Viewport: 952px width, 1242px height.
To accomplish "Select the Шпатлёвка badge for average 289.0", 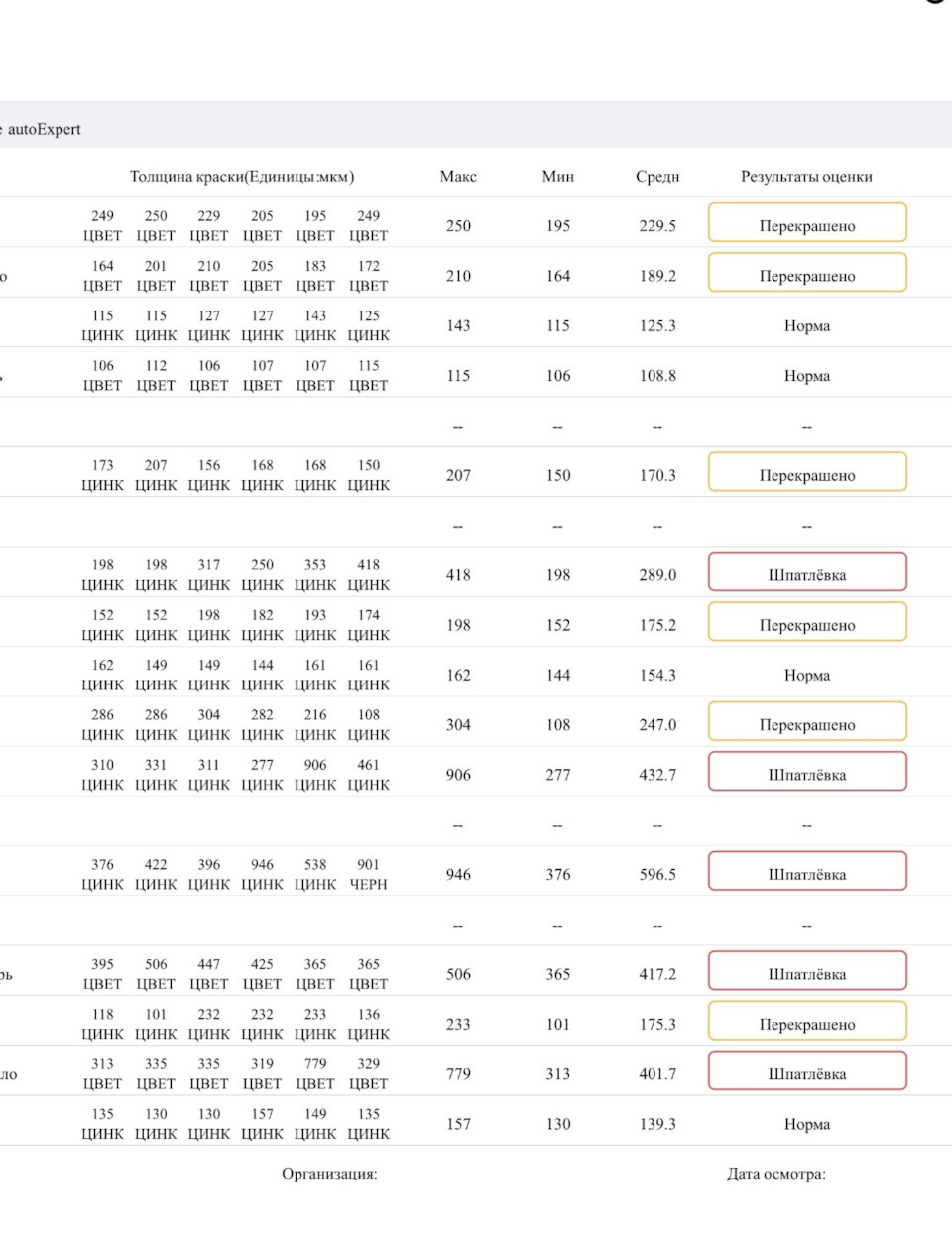I will pos(807,574).
